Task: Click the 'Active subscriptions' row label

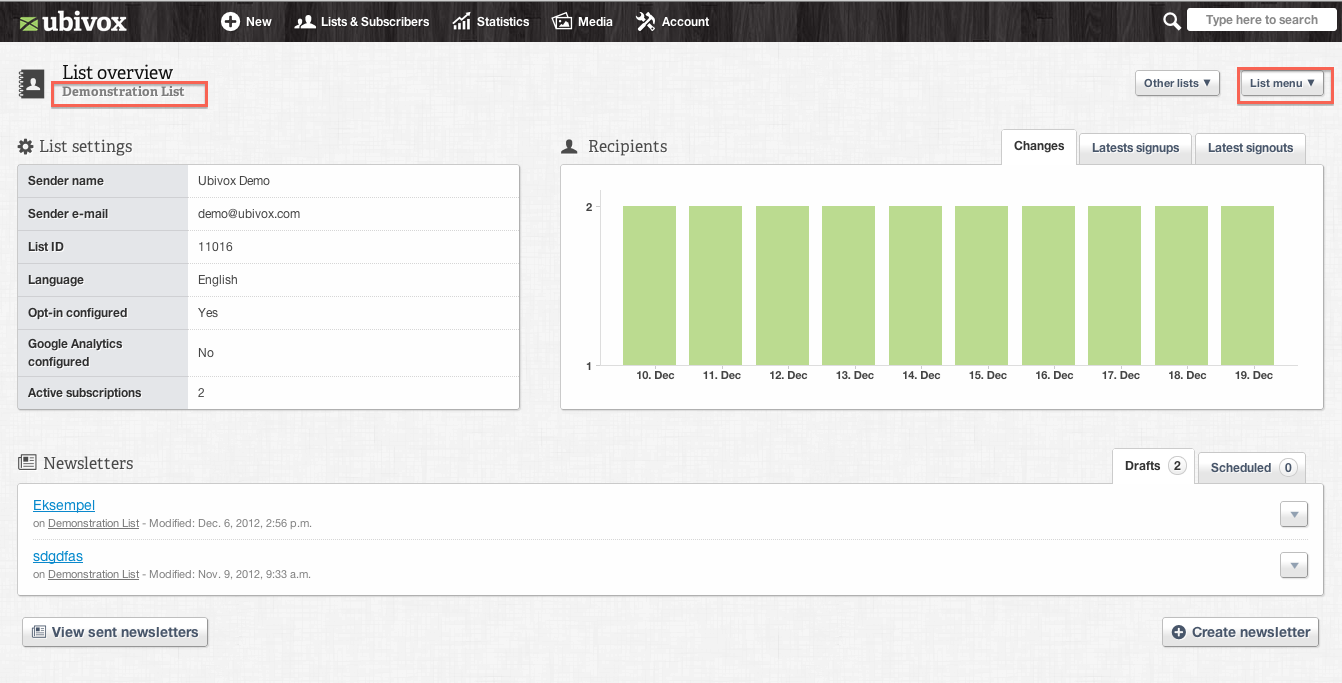Action: coord(85,393)
